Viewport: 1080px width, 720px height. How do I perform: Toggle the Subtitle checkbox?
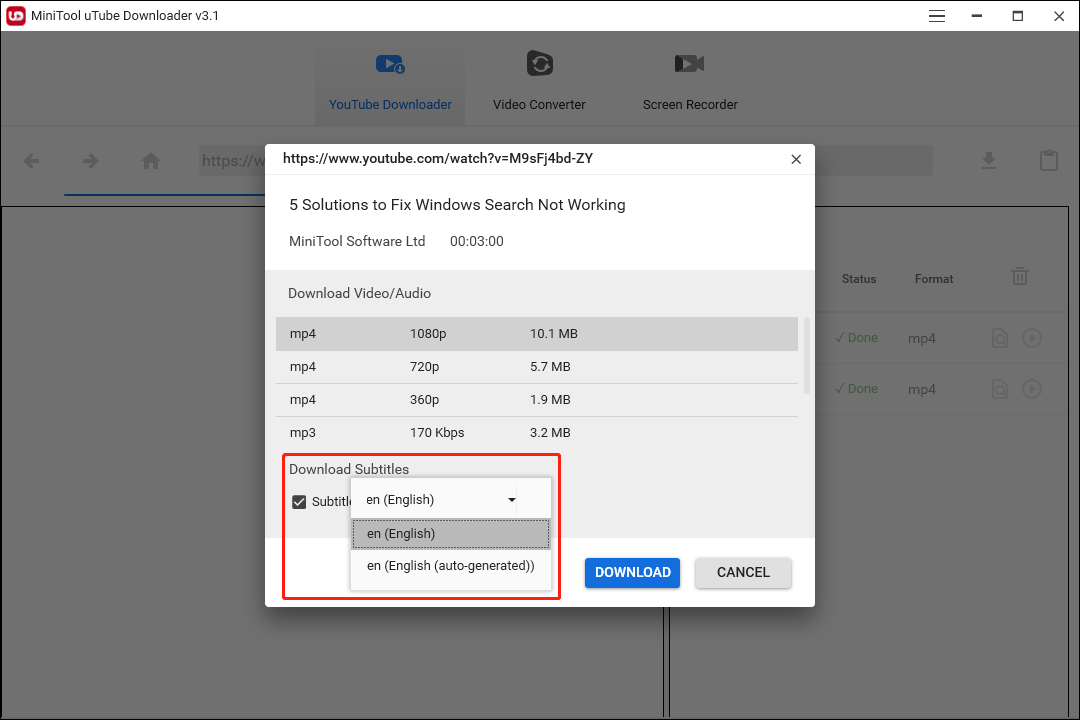299,502
